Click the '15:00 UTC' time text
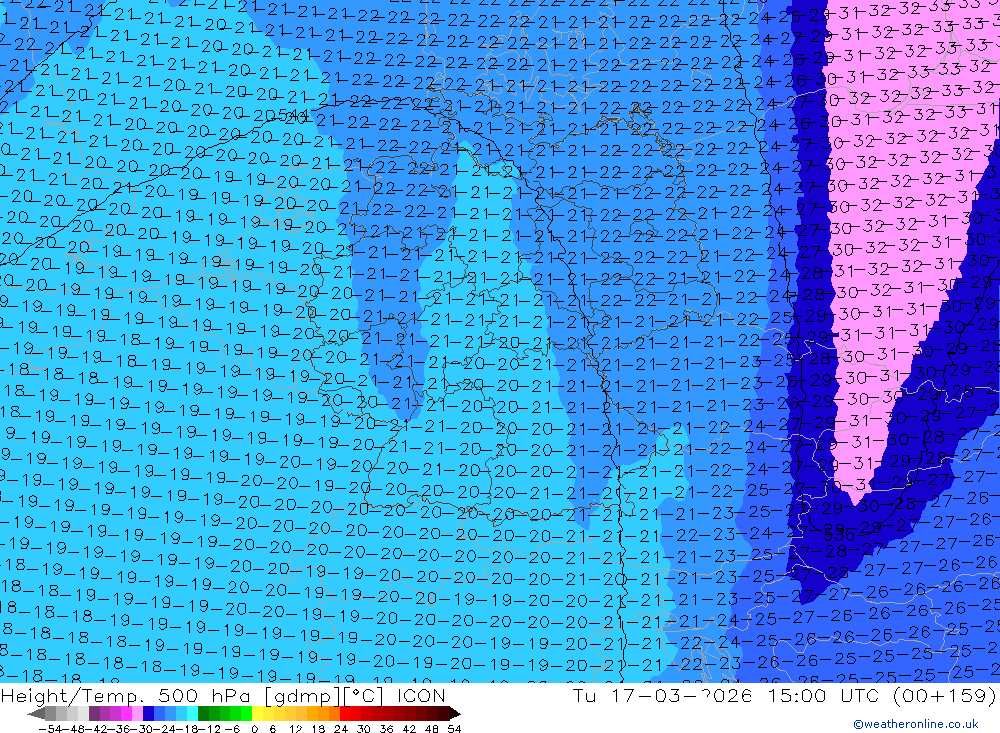 (823, 695)
